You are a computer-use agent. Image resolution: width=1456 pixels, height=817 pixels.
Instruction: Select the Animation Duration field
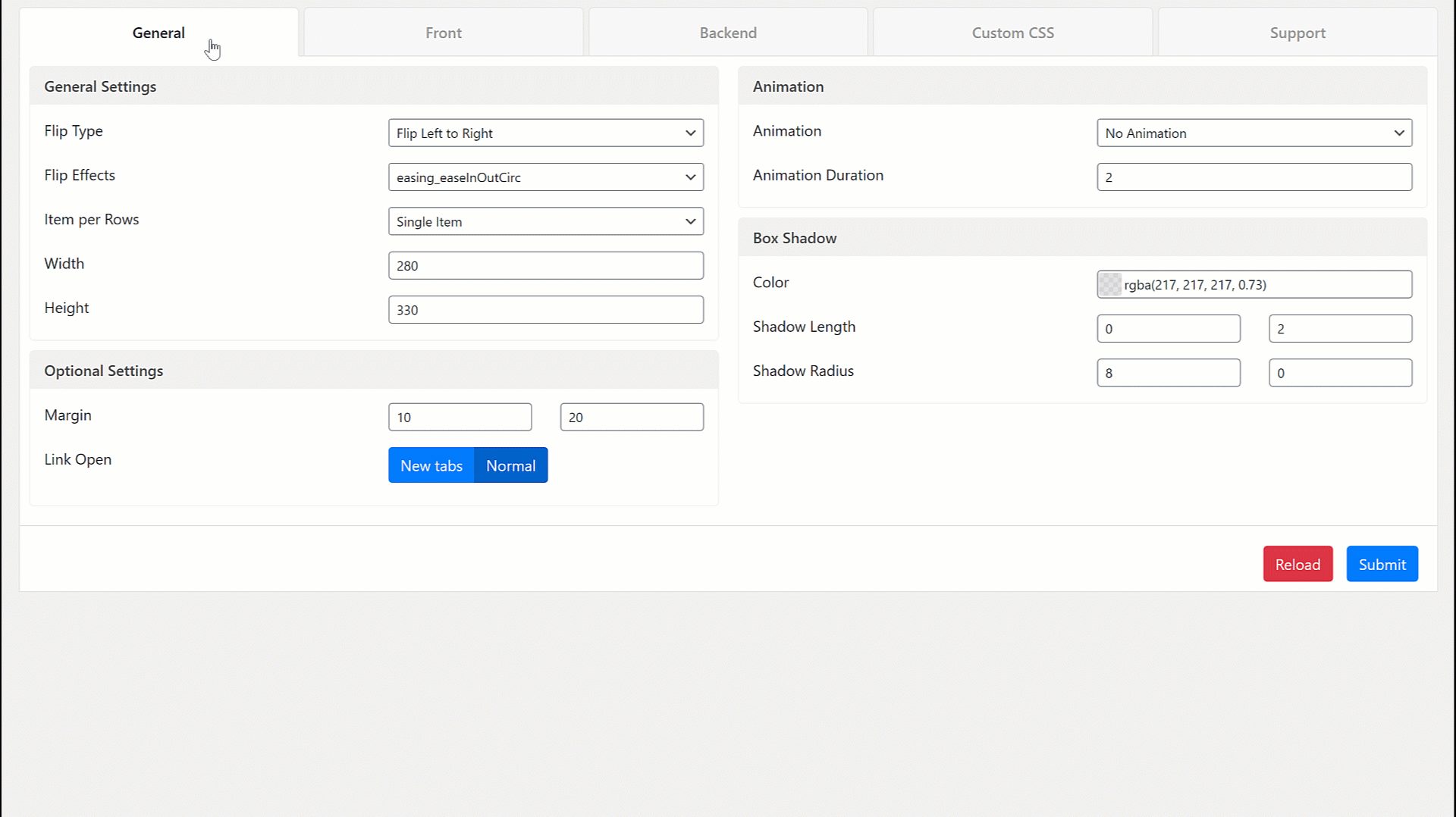point(1254,177)
